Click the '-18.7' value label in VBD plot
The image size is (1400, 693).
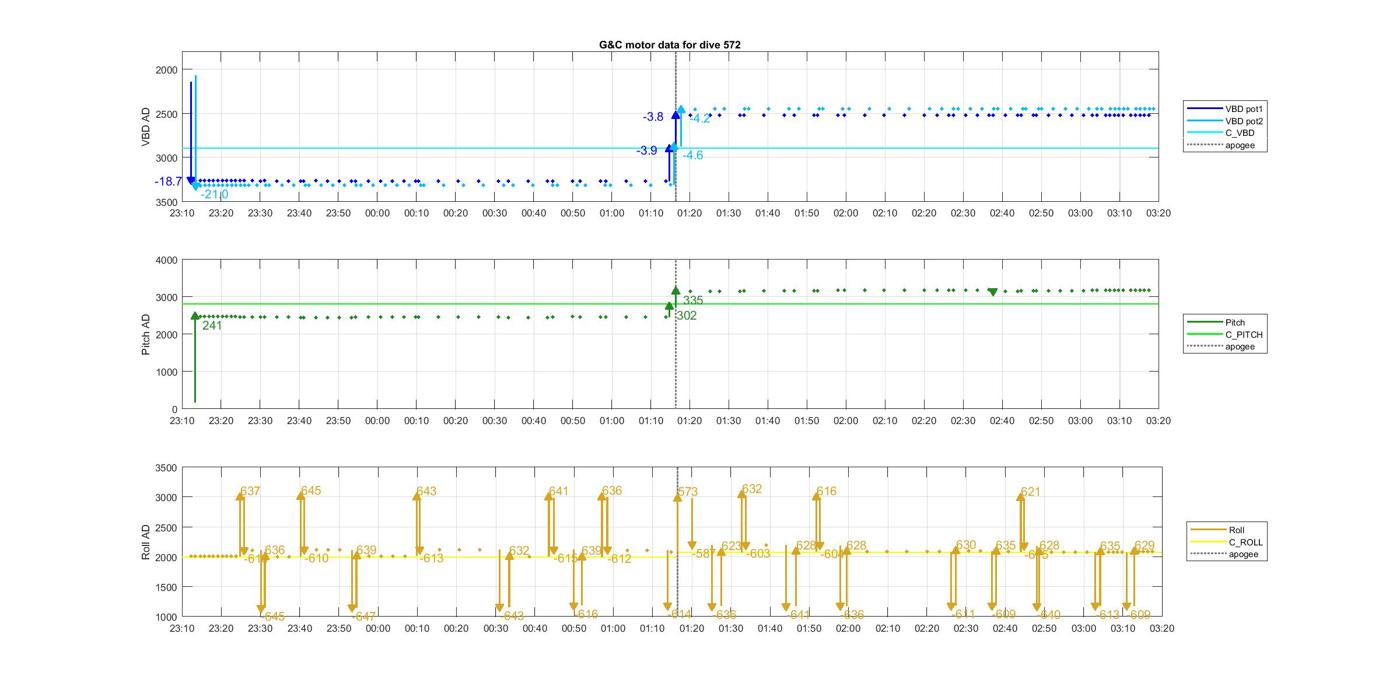click(168, 182)
